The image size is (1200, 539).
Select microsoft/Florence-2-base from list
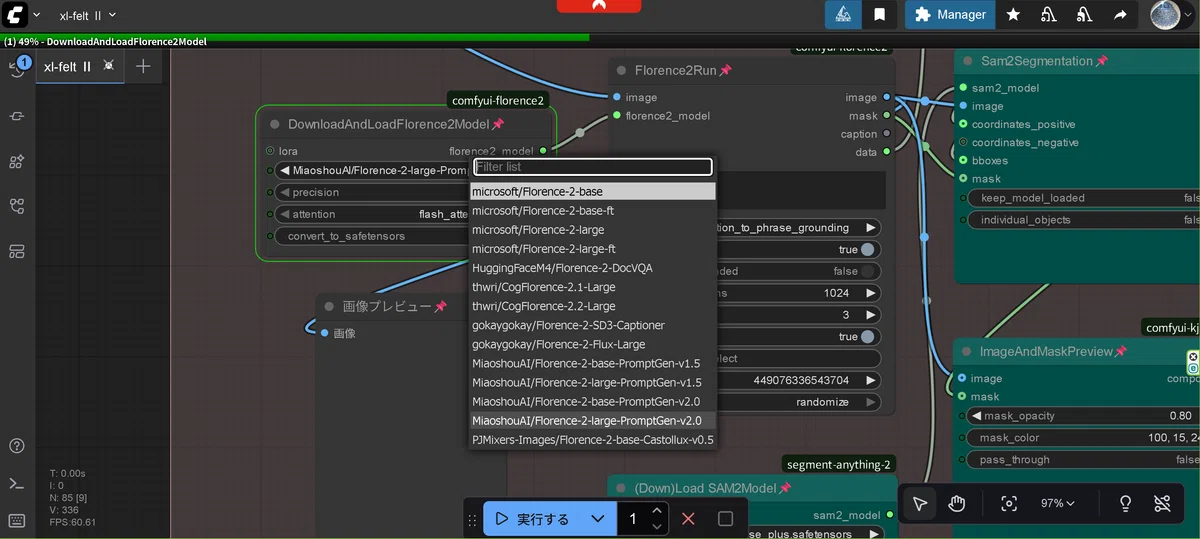coord(593,191)
